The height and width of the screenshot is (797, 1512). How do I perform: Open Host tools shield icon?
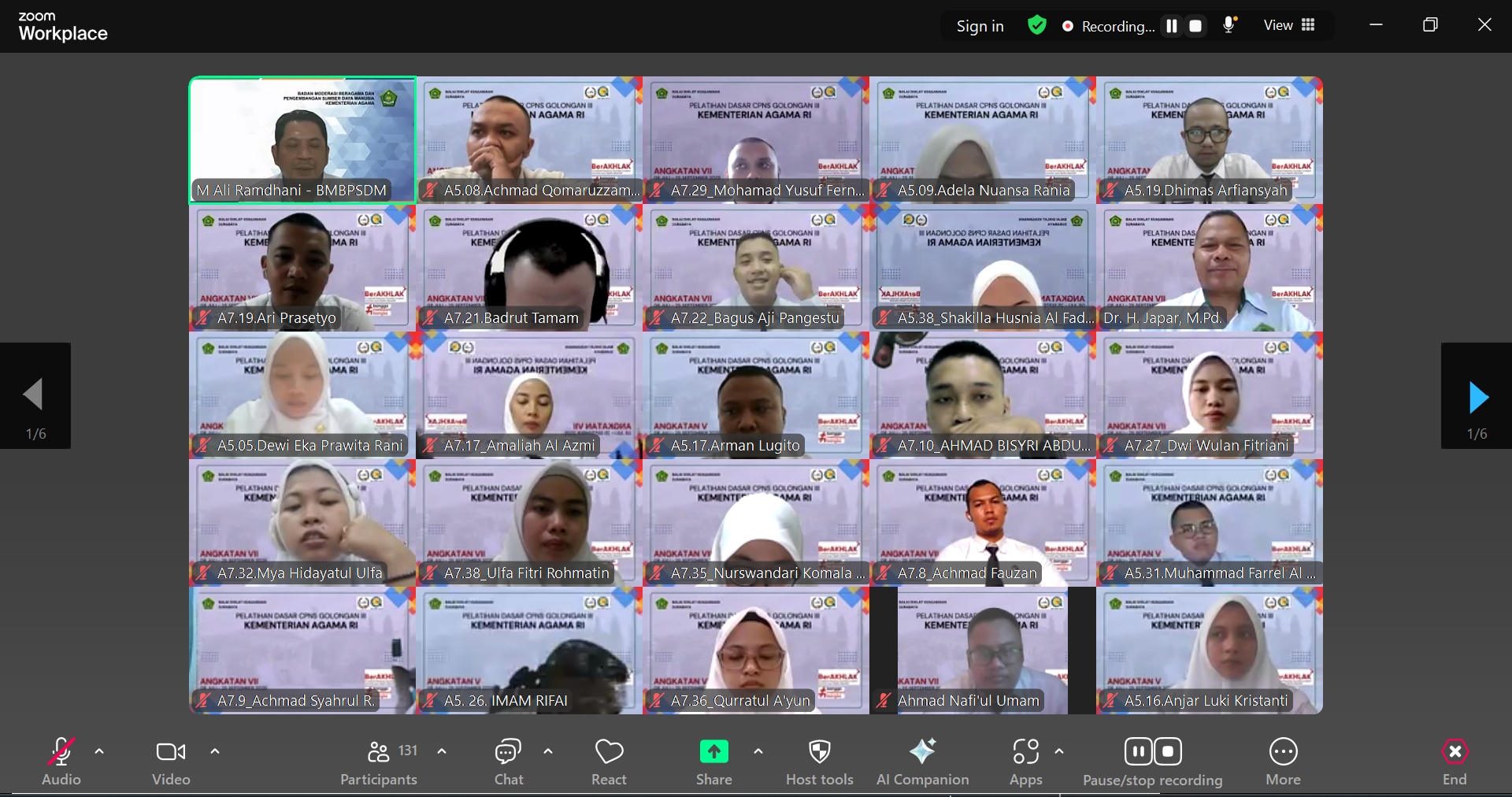pyautogui.click(x=819, y=752)
